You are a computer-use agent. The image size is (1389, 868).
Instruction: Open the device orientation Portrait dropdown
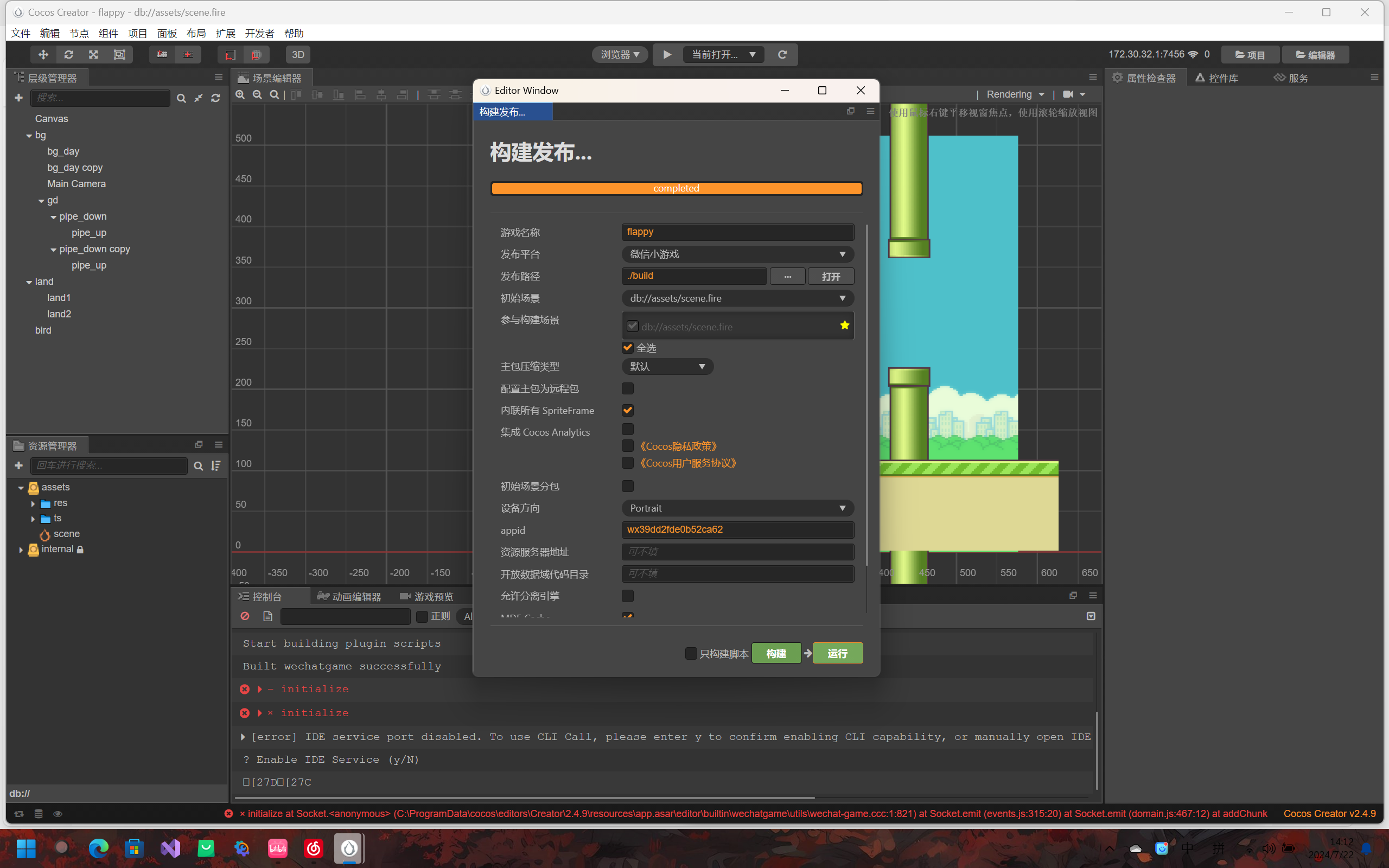click(737, 508)
